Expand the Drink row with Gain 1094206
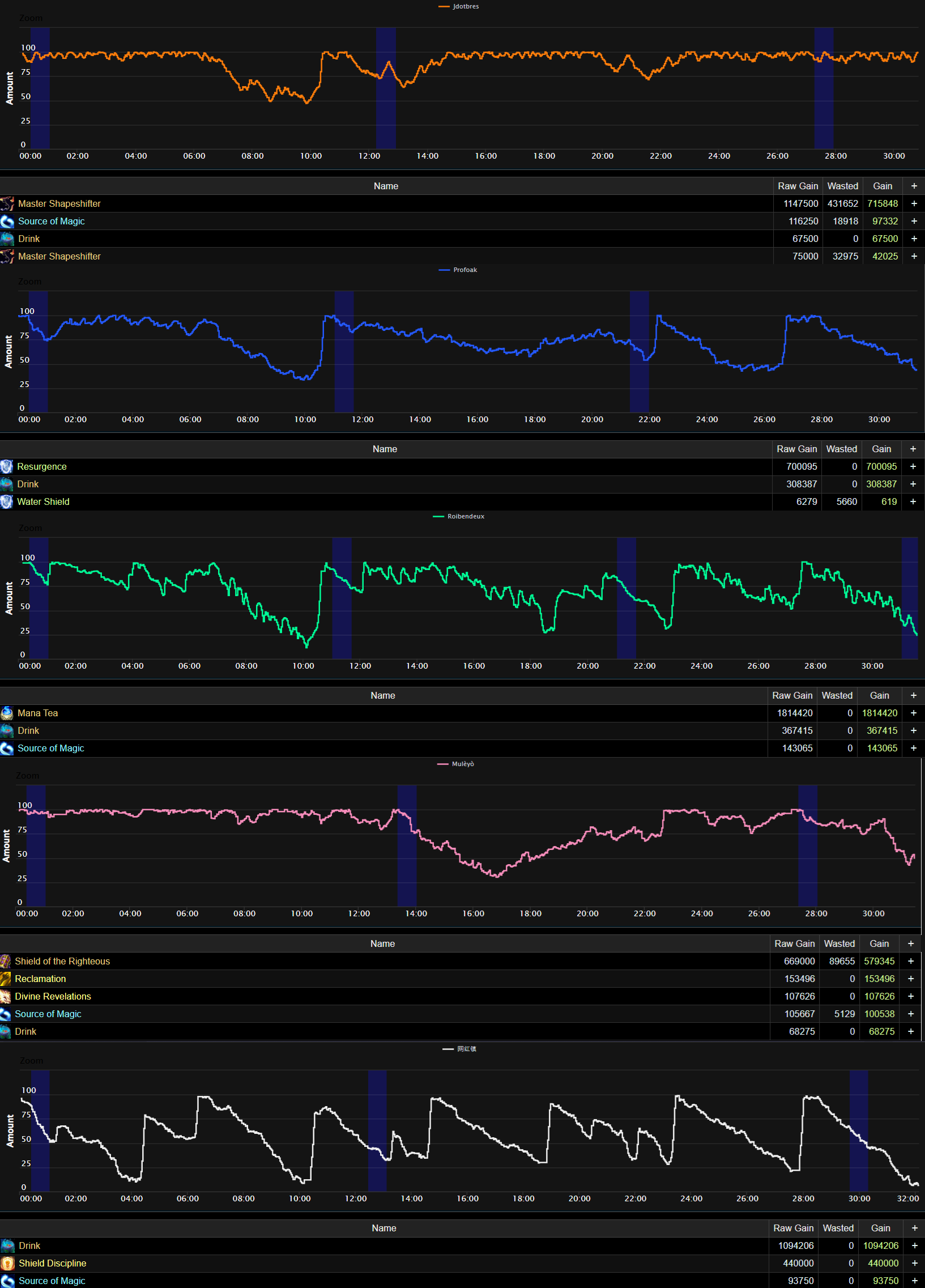 click(x=914, y=1246)
